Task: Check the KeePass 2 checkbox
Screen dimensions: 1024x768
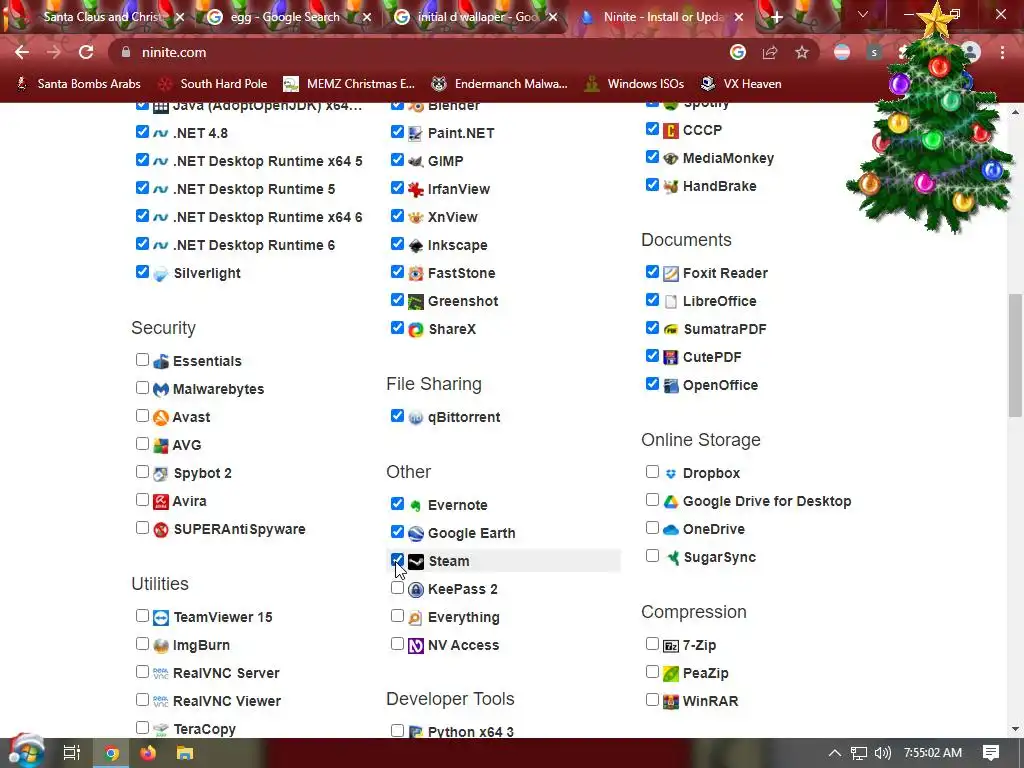Action: tap(397, 588)
